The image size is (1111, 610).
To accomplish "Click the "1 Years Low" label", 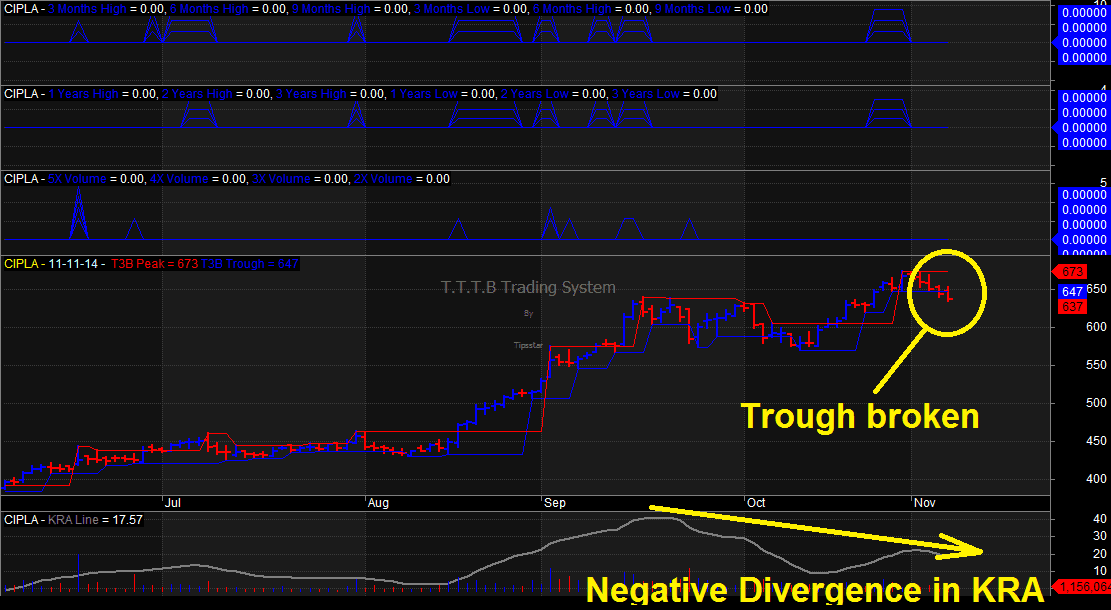I will pos(424,94).
